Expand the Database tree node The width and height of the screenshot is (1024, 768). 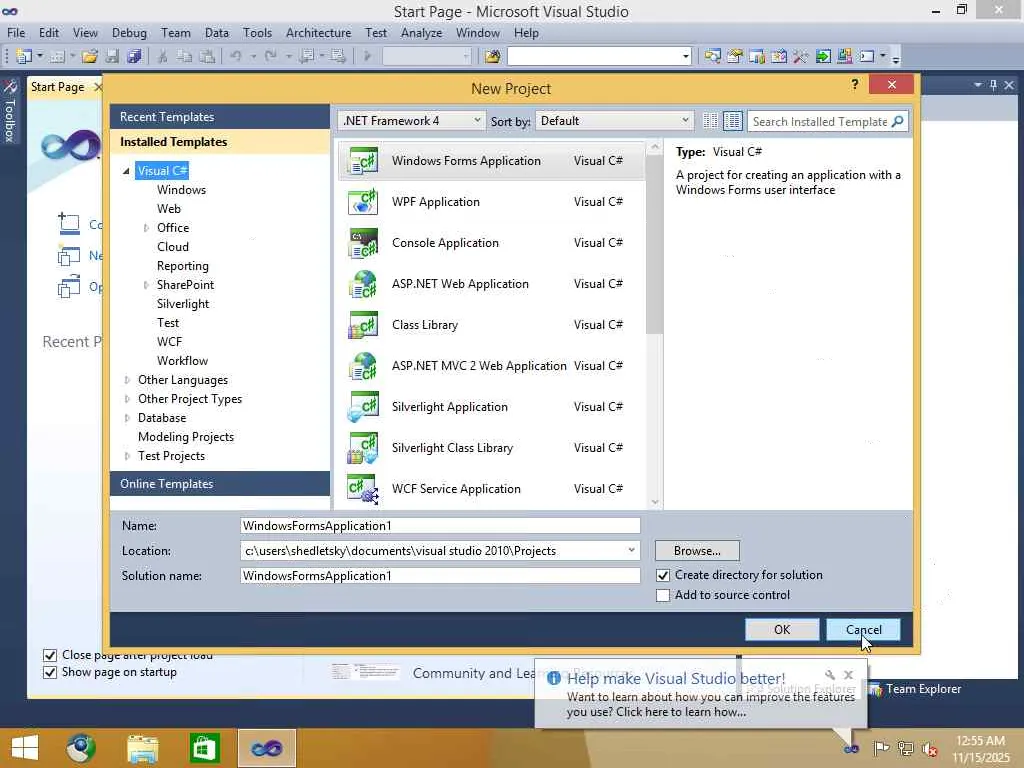[127, 418]
